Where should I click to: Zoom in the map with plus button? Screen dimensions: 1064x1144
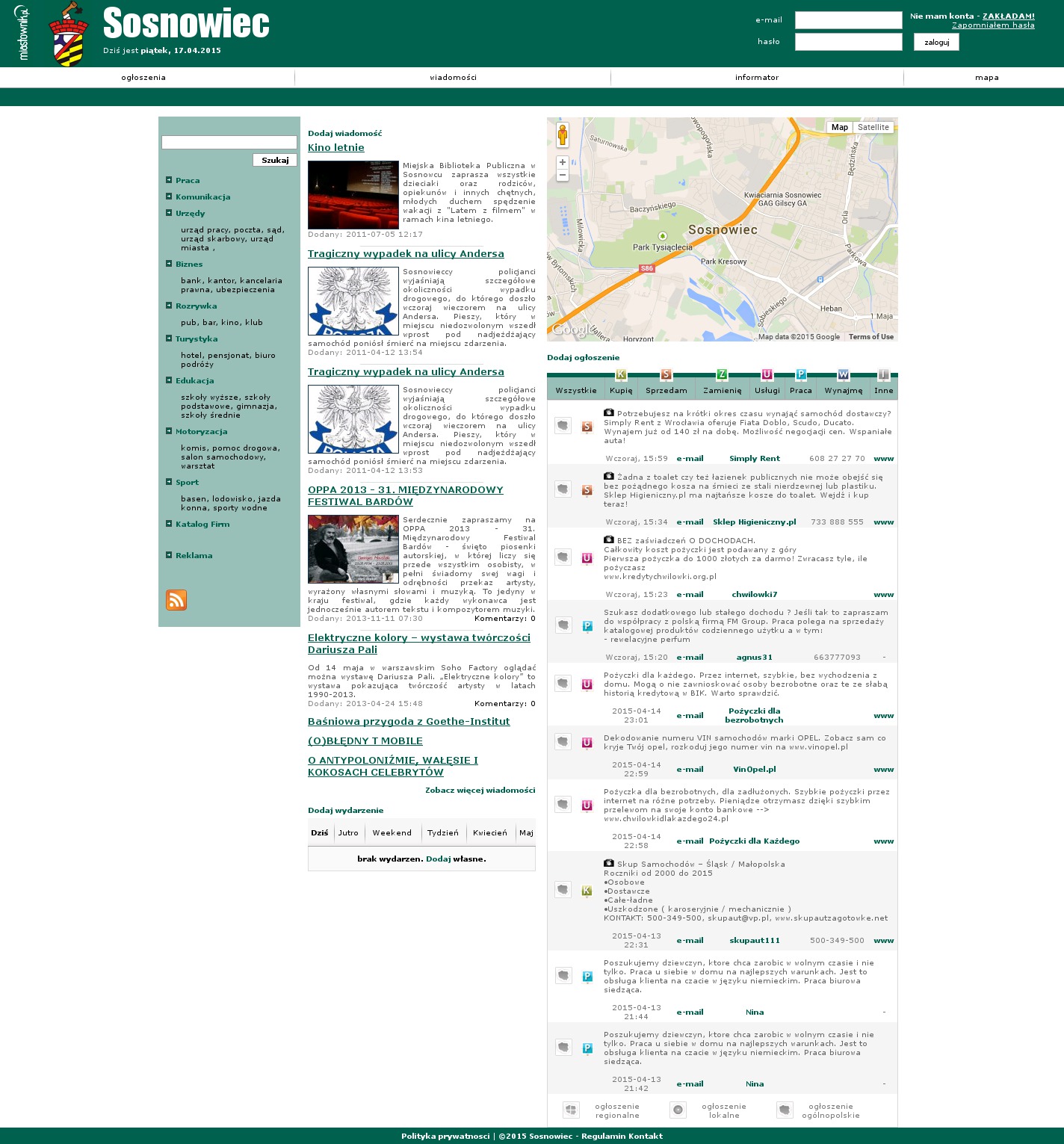tap(563, 162)
